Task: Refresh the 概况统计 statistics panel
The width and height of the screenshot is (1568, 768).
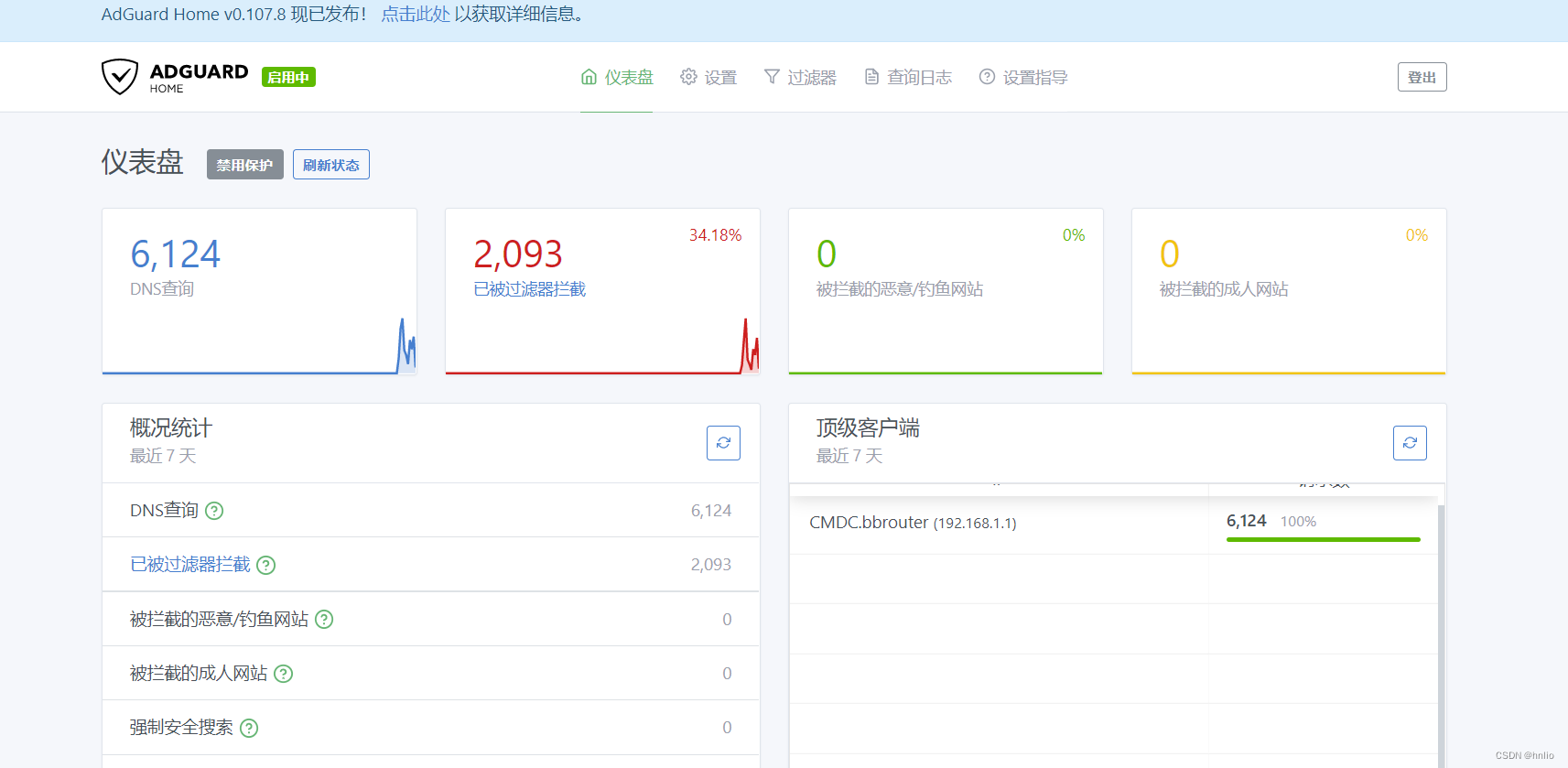Action: [x=723, y=443]
